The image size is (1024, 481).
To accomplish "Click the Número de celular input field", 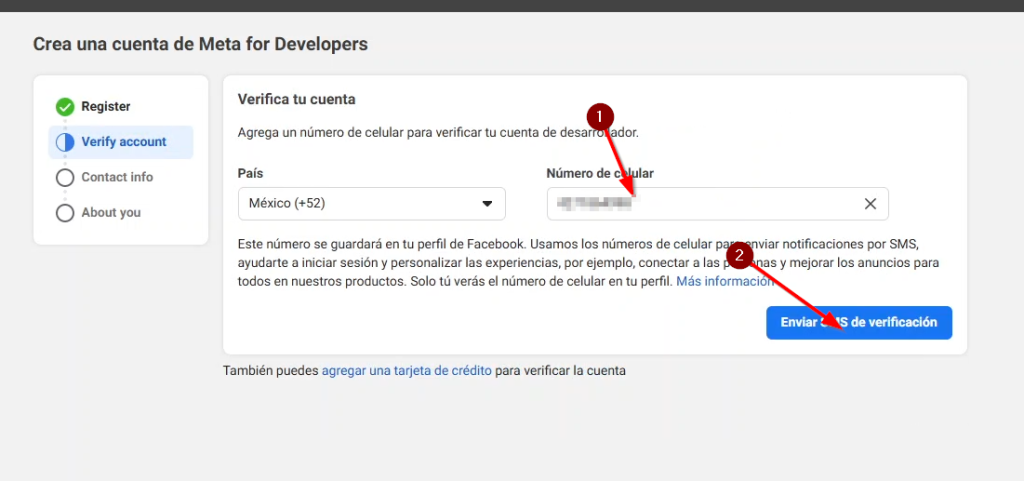I will (717, 204).
